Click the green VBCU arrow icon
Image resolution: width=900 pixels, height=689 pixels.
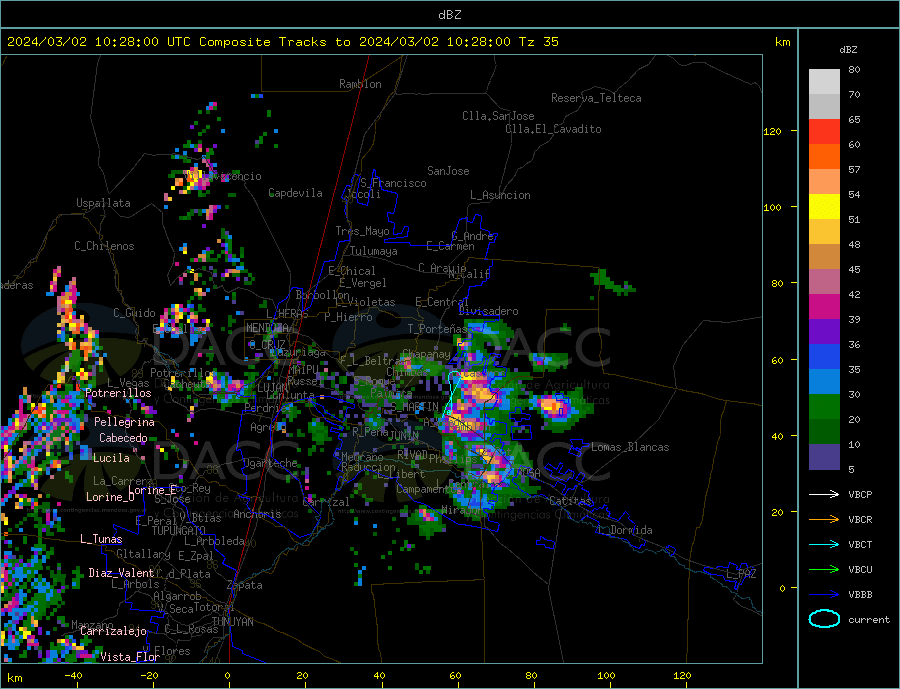[824, 570]
